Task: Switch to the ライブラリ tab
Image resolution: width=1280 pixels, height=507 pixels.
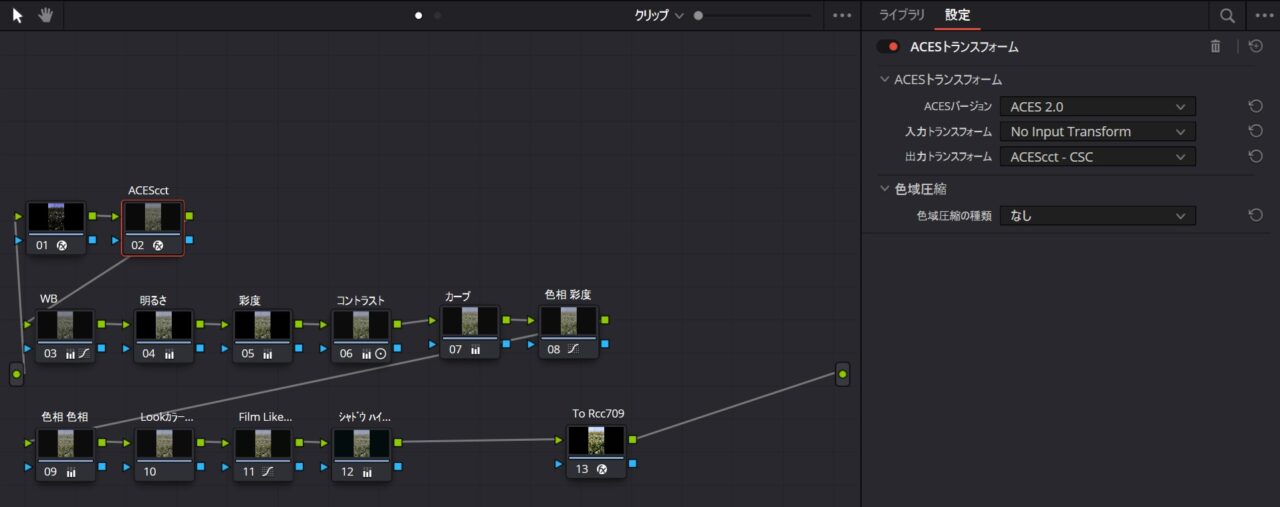Action: click(901, 15)
